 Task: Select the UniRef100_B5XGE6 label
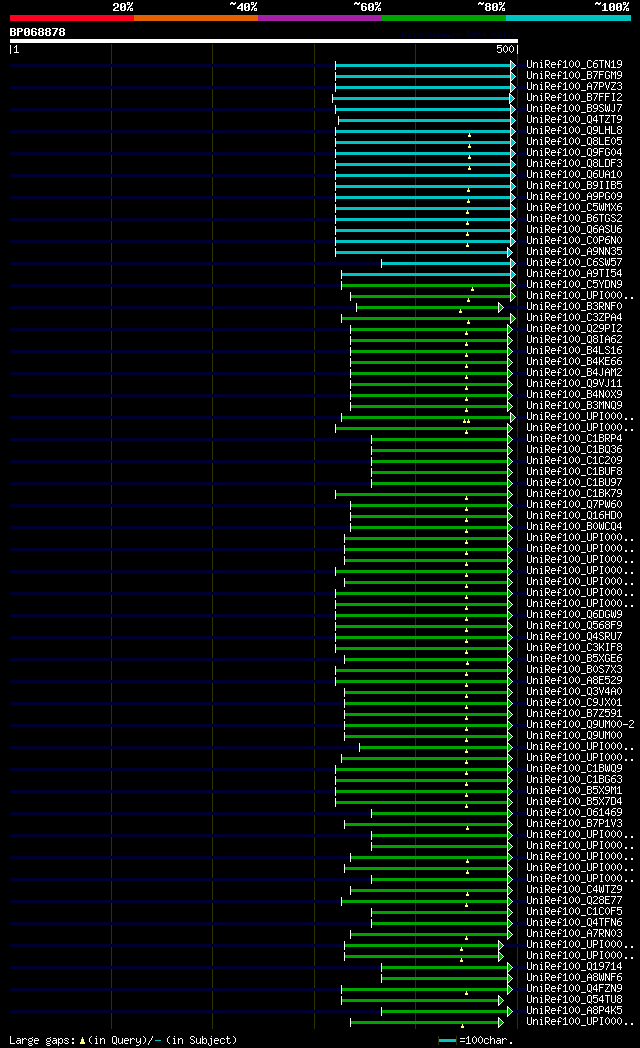click(574, 658)
